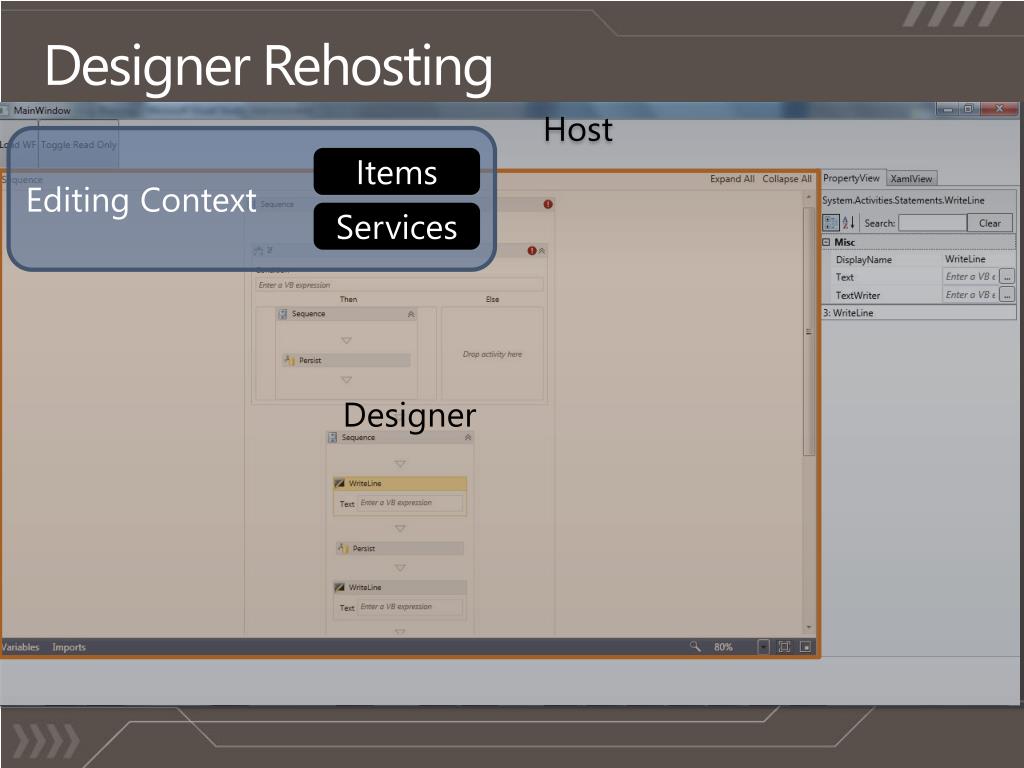Click Text expression box of selected WriteLine

click(x=411, y=503)
